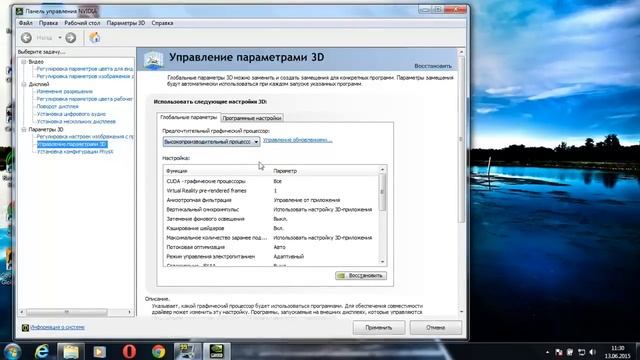
Task: Click the Авто value for Потоковая оптимизация
Action: 279,247
